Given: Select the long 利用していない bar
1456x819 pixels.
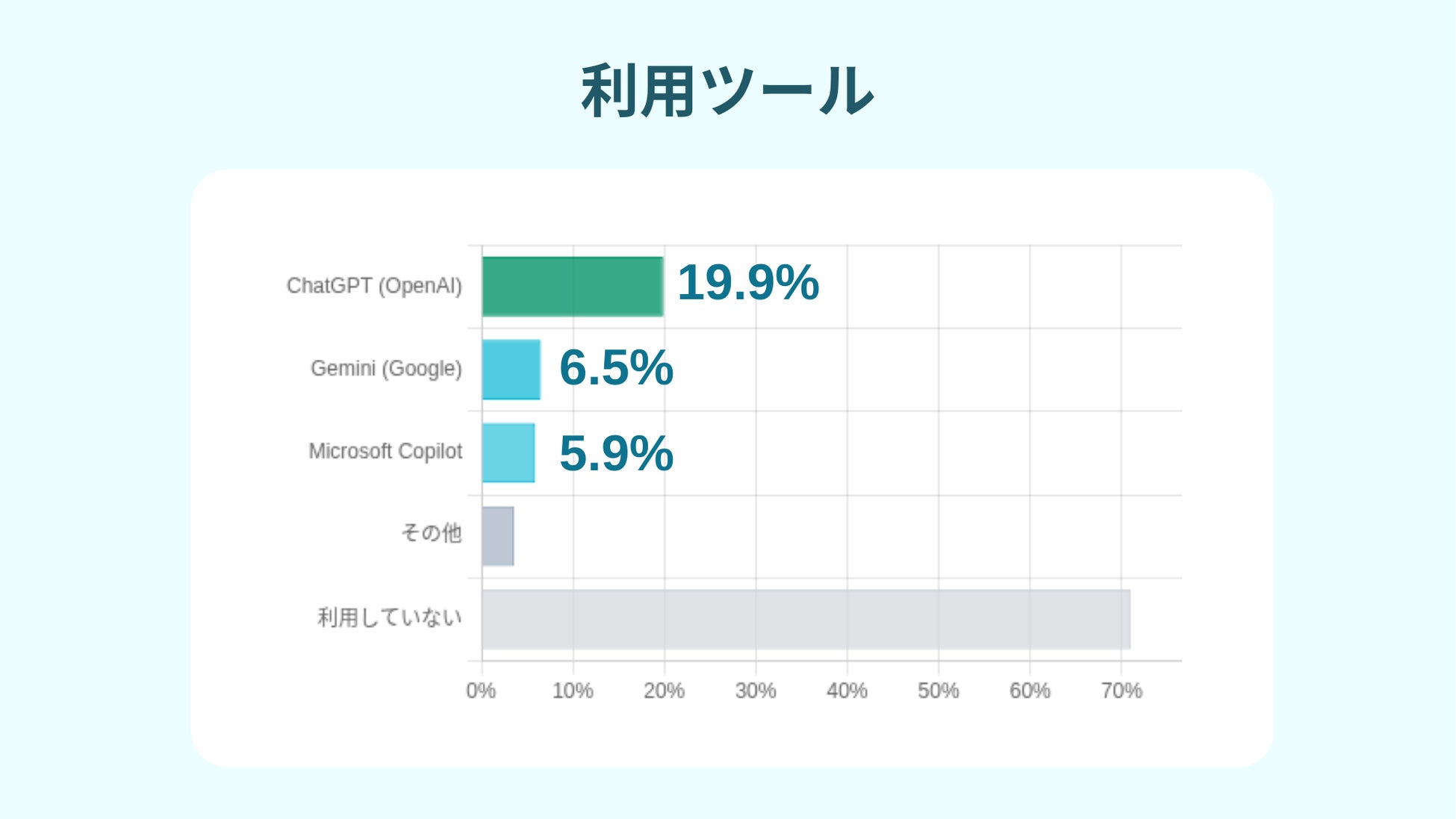Looking at the screenshot, I should [805, 619].
